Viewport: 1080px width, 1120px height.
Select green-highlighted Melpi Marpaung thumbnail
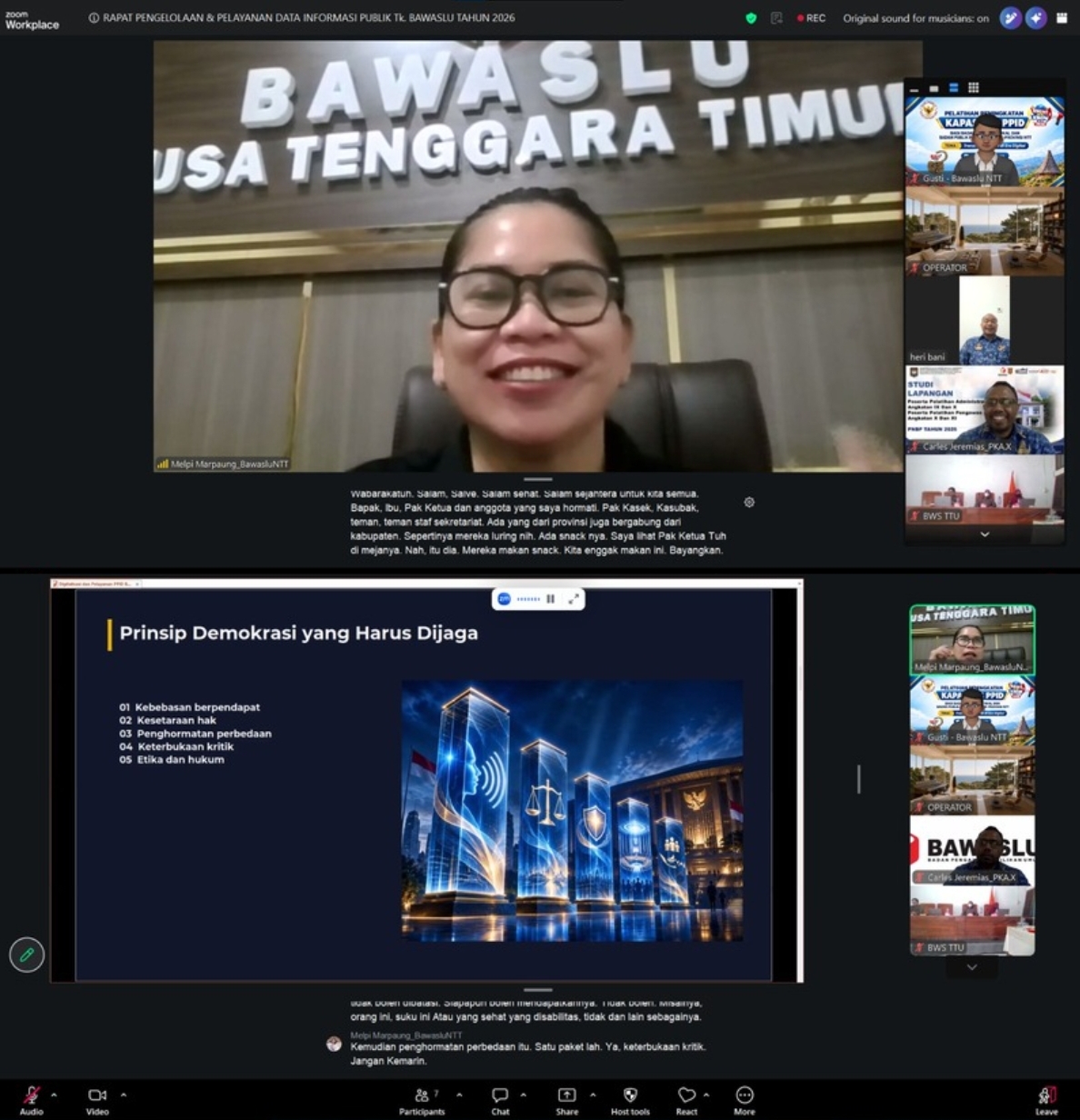point(973,640)
